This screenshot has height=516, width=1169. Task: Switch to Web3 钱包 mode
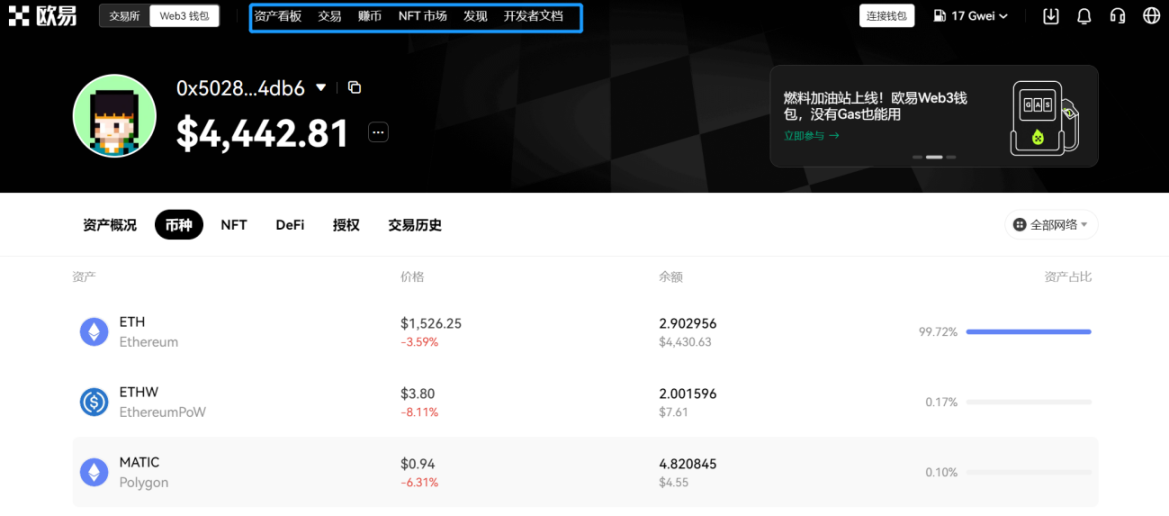point(184,16)
